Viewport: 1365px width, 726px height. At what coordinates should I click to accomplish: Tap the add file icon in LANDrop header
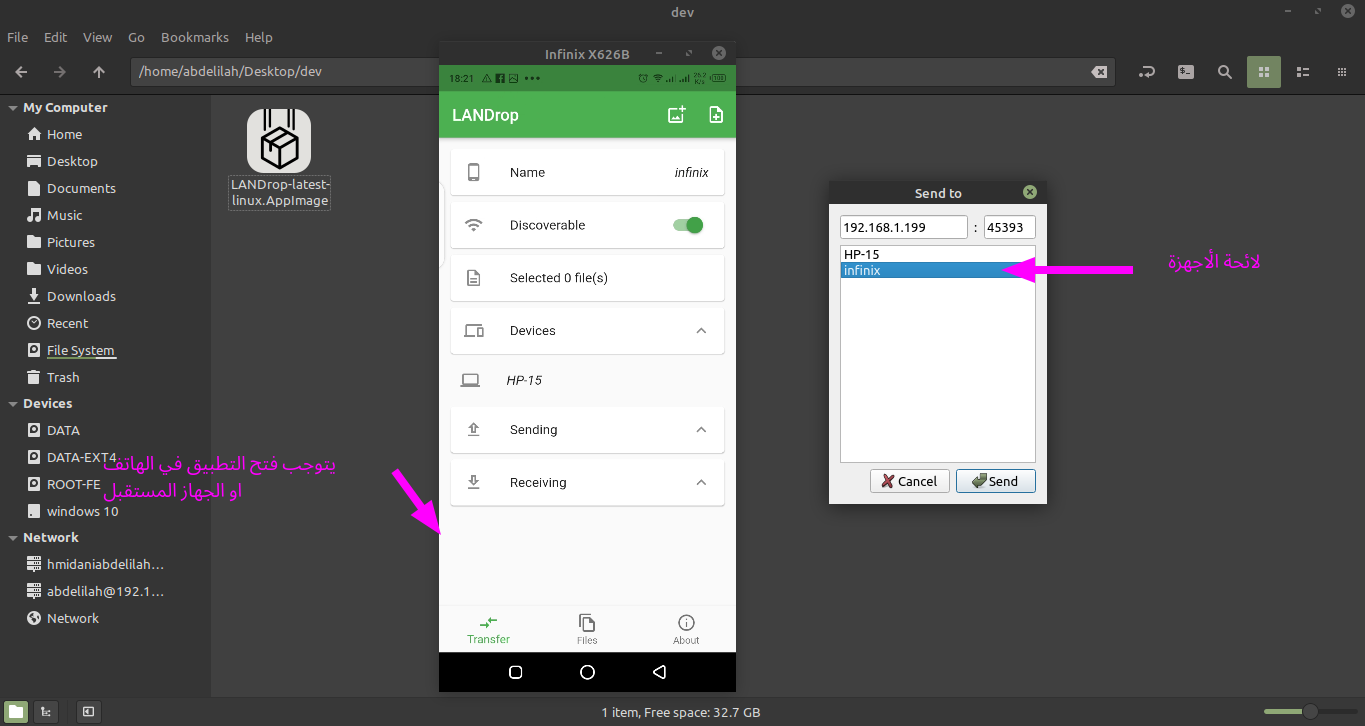(x=716, y=115)
